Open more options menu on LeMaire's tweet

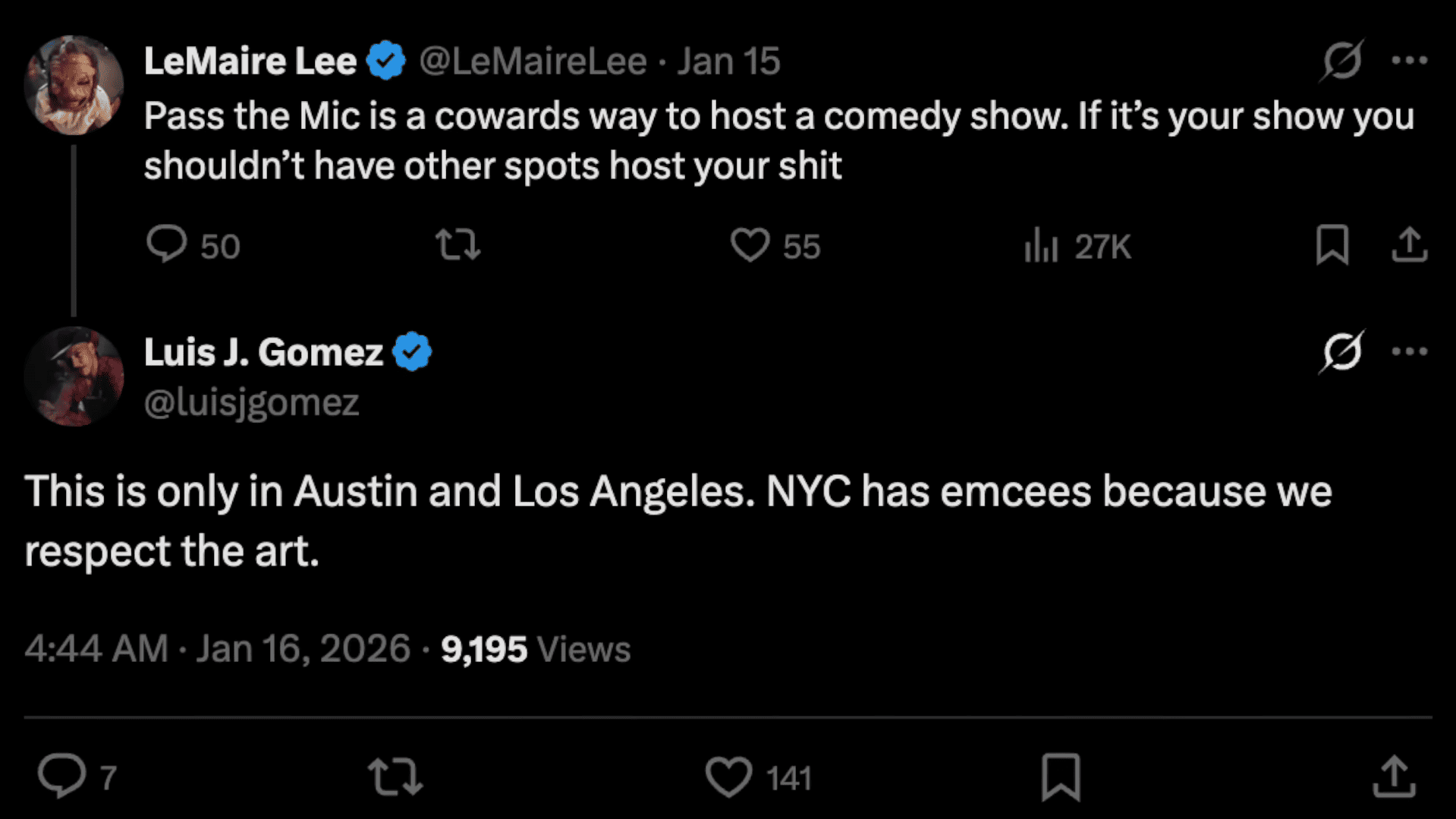pyautogui.click(x=1409, y=60)
